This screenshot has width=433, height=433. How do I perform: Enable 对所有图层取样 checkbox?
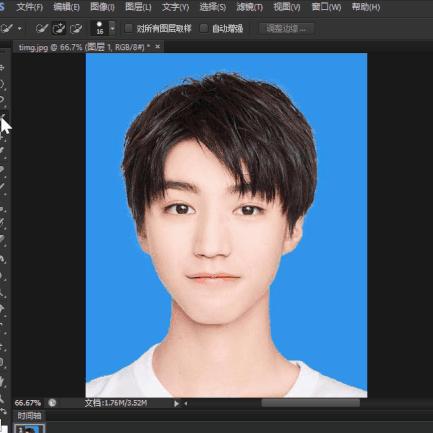pyautogui.click(x=128, y=28)
